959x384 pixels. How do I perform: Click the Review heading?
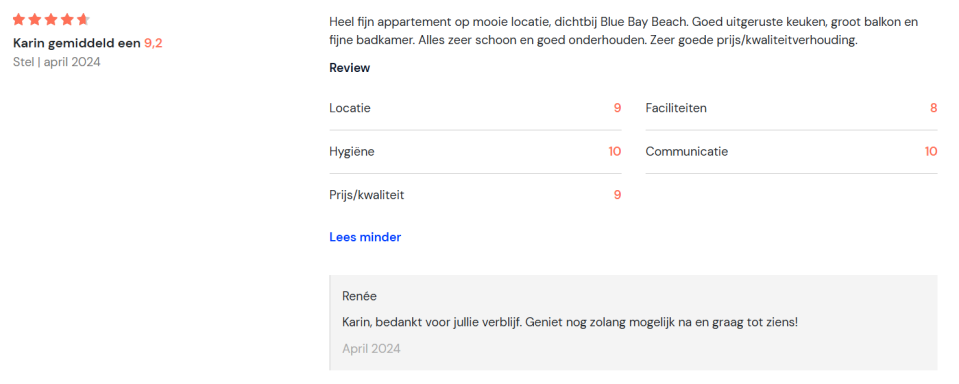[x=349, y=68]
